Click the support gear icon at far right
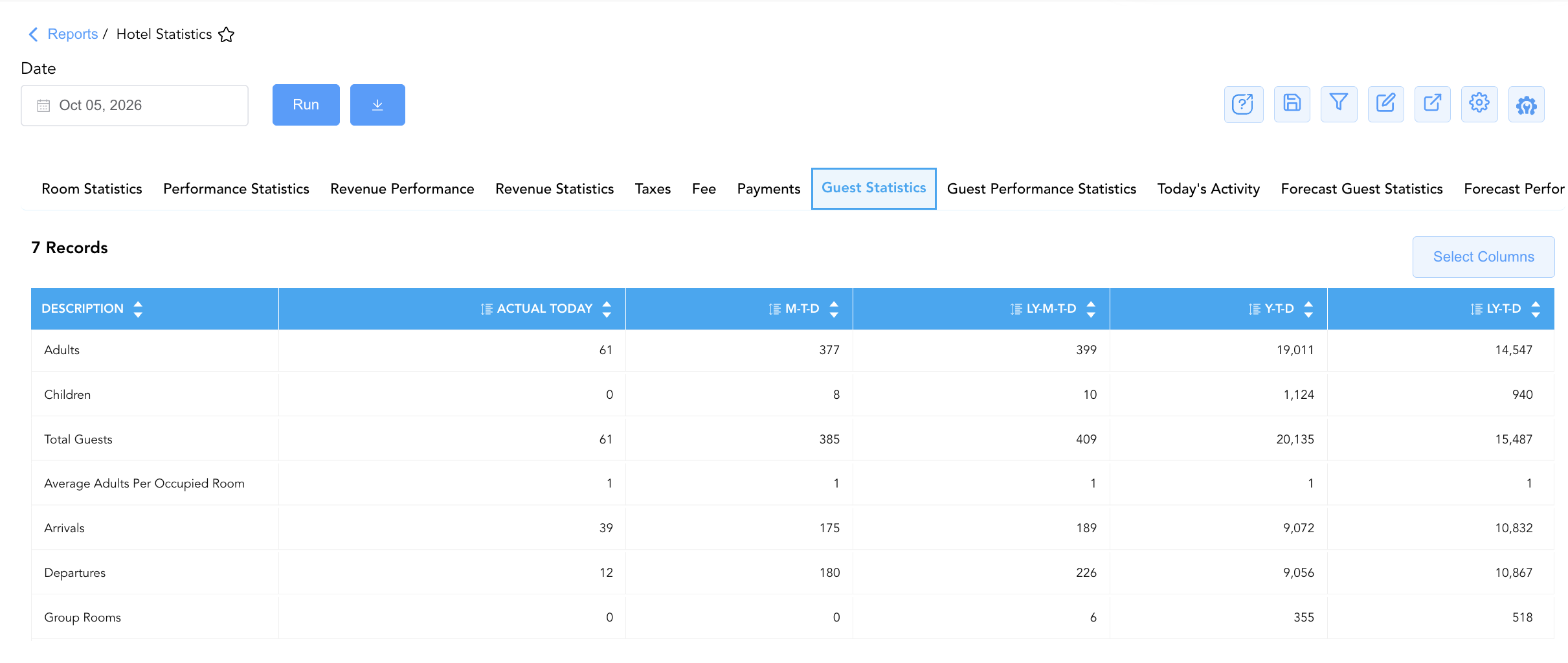 pos(1527,104)
